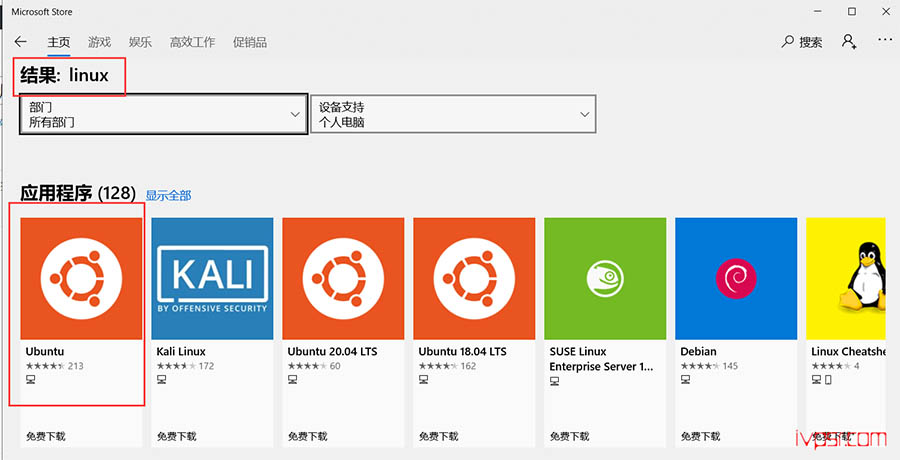Image resolution: width=900 pixels, height=460 pixels.
Task: Click 免费下载 under Kali Linux
Action: pos(177,436)
